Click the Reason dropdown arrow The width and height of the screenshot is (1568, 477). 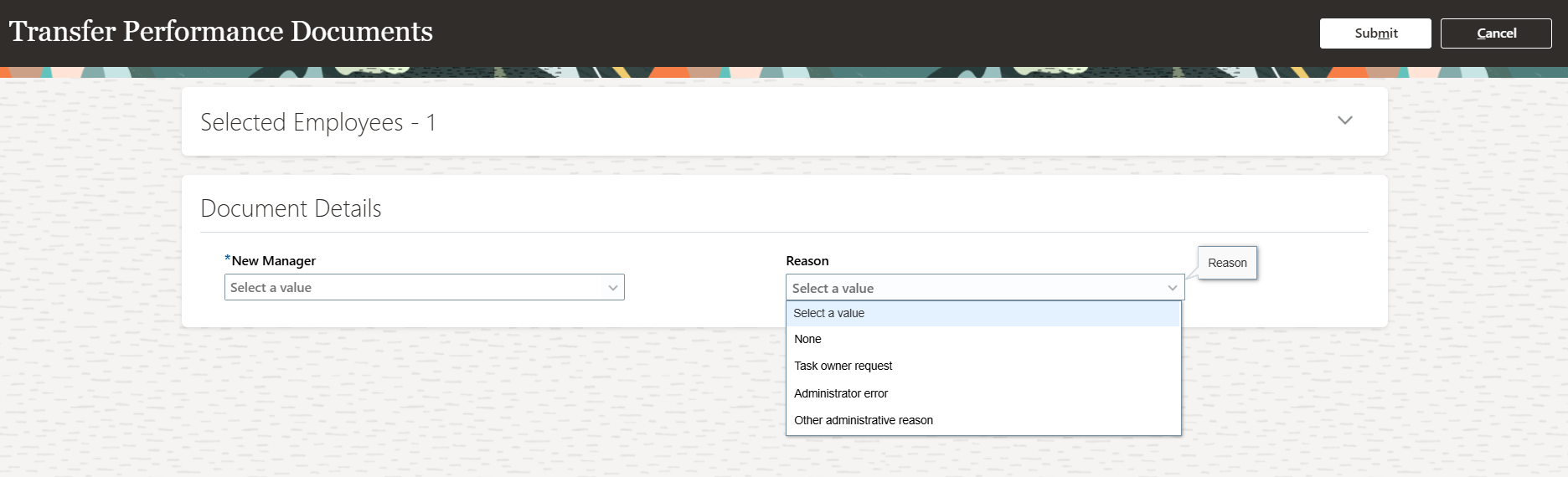click(1173, 288)
